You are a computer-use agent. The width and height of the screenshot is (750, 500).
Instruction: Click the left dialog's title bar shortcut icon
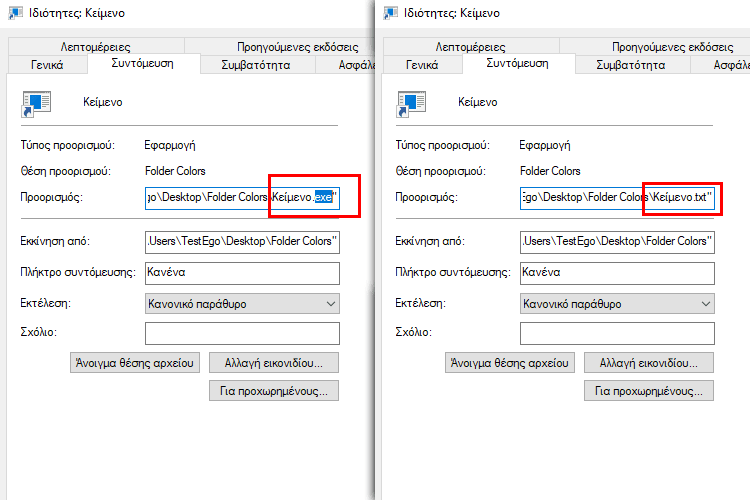tap(15, 12)
